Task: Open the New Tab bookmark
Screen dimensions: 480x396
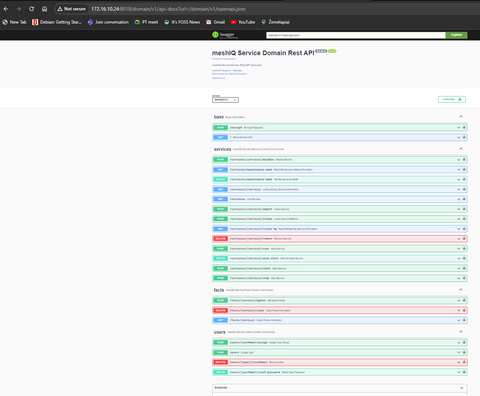Action: point(14,22)
